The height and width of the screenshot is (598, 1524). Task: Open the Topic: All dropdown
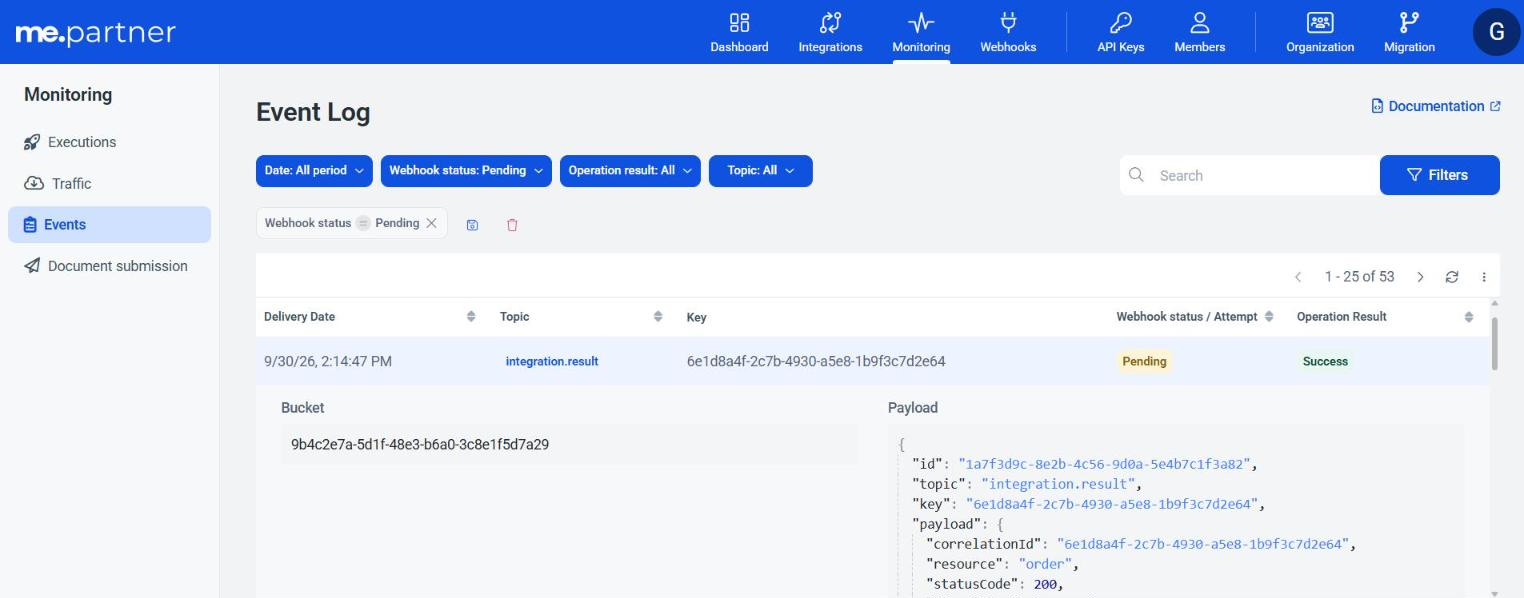click(x=761, y=171)
